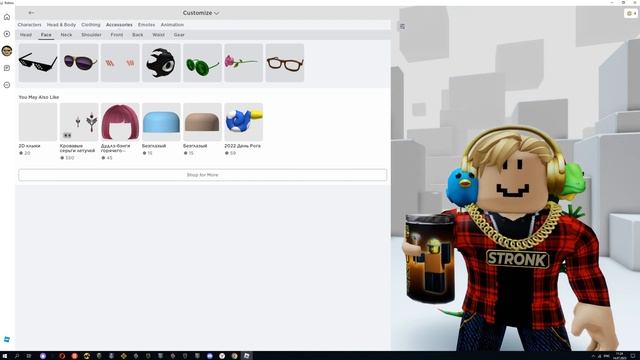Open Task View on the taskbar
The image size is (640, 360).
[x=29, y=356]
